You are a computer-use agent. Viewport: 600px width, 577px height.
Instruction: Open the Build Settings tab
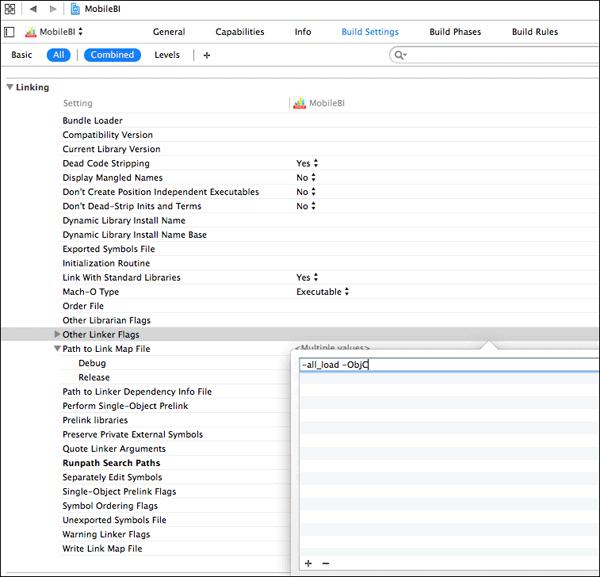370,32
